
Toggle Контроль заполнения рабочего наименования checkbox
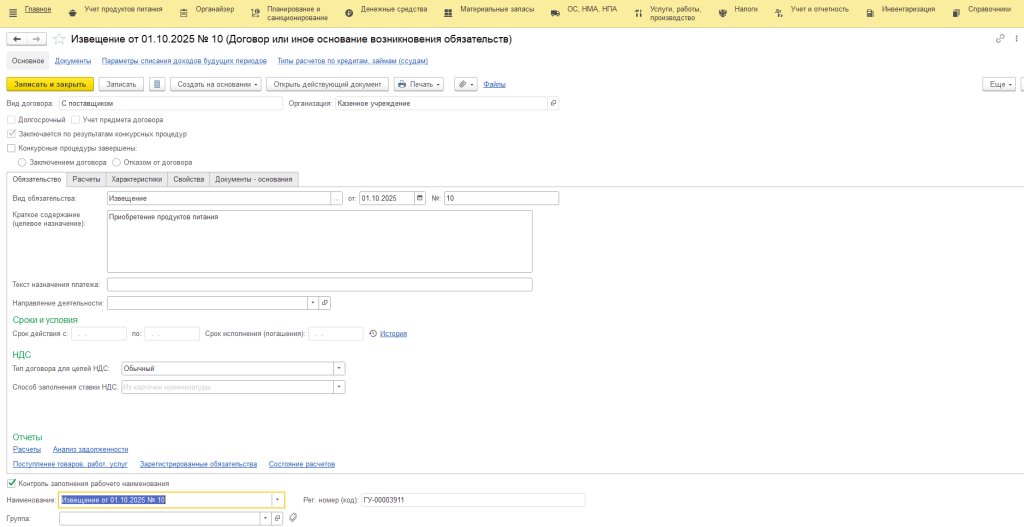[11, 484]
